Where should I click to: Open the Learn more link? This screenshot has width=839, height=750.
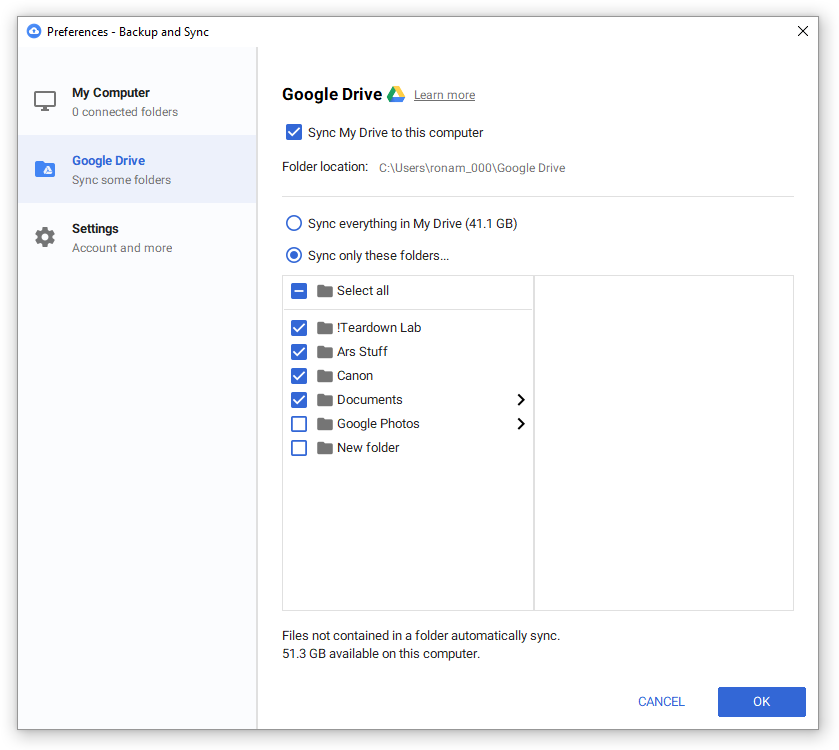tap(444, 95)
